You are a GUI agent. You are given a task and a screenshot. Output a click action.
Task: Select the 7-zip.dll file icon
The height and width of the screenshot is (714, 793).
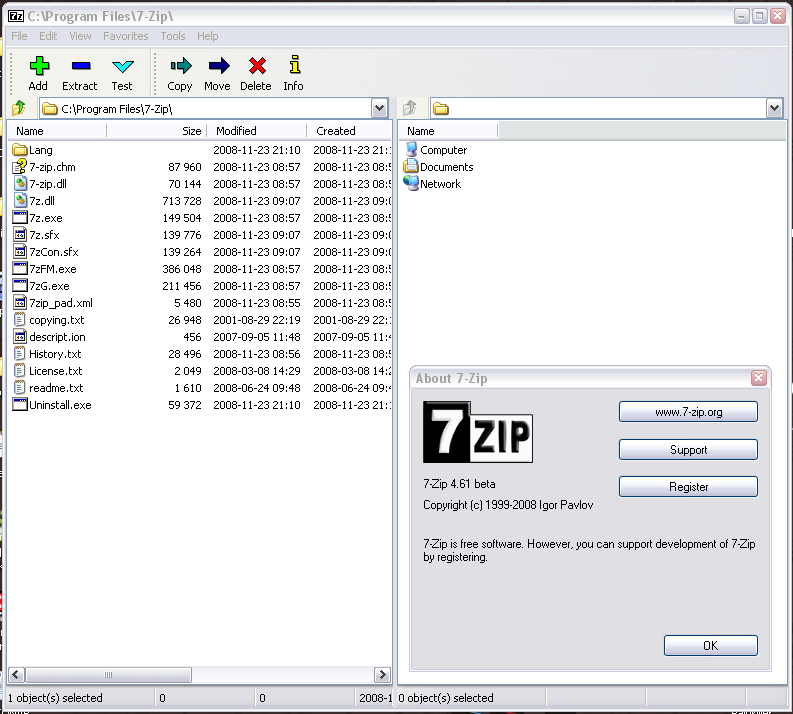click(x=19, y=184)
